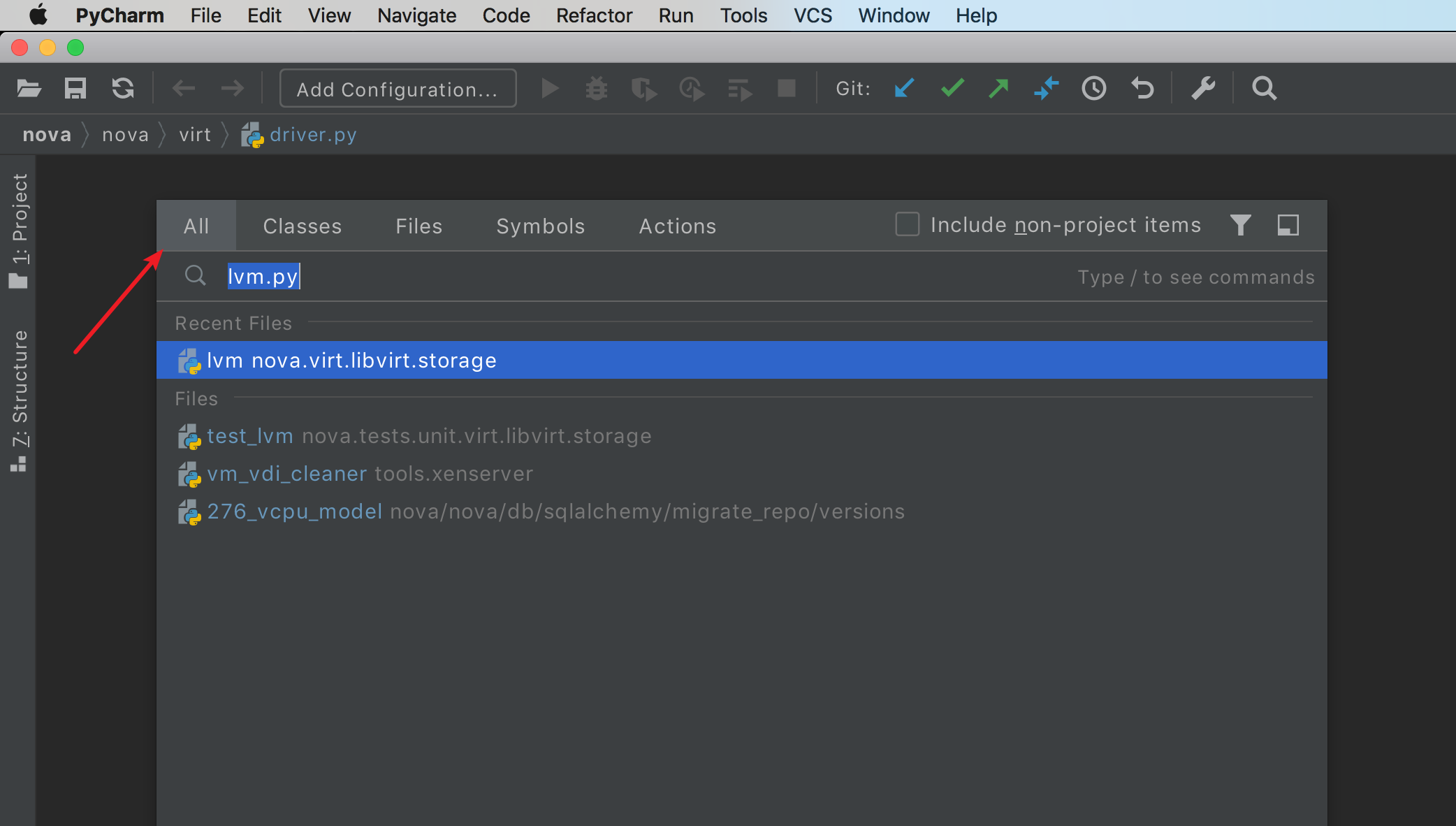Image resolution: width=1456 pixels, height=826 pixels.
Task: Enable Include non-project items checkbox
Action: pyautogui.click(x=907, y=225)
